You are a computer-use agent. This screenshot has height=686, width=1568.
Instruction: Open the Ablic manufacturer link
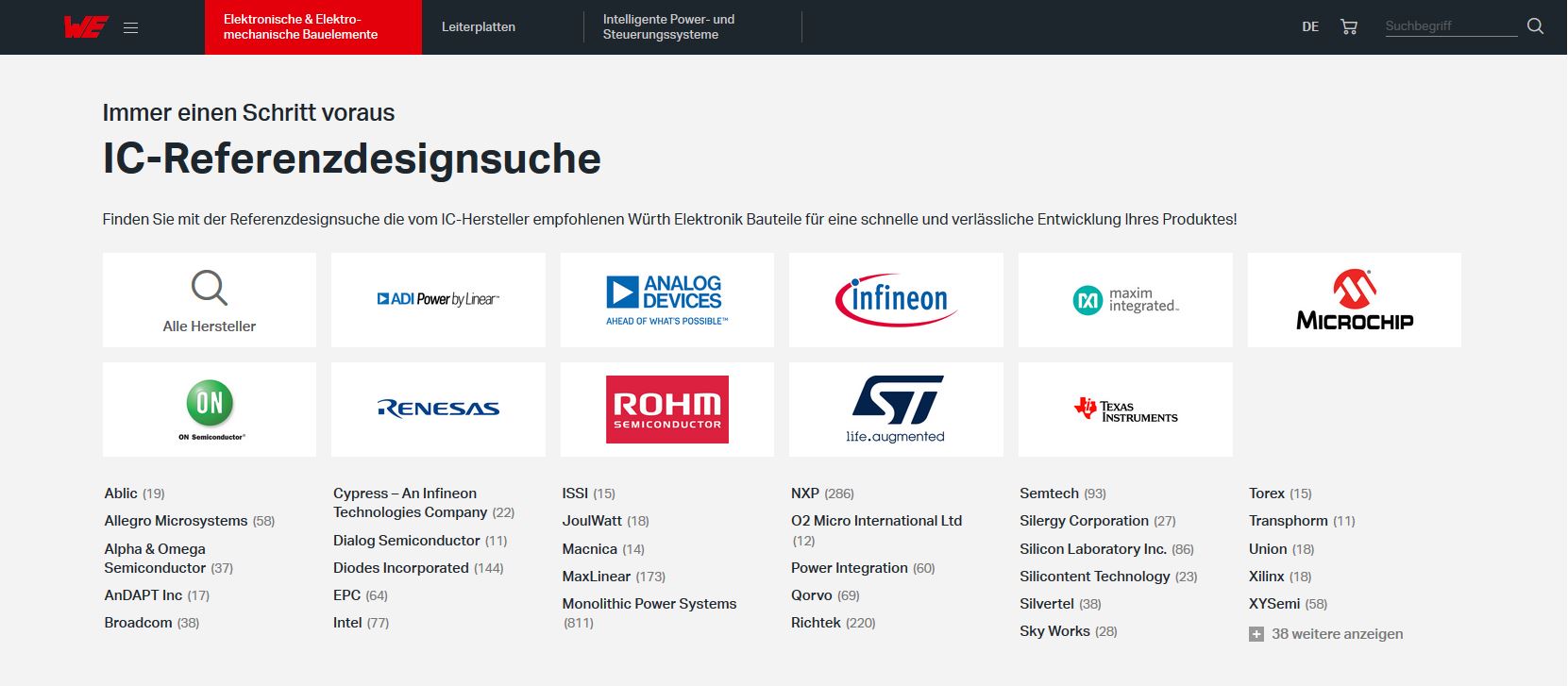click(121, 494)
